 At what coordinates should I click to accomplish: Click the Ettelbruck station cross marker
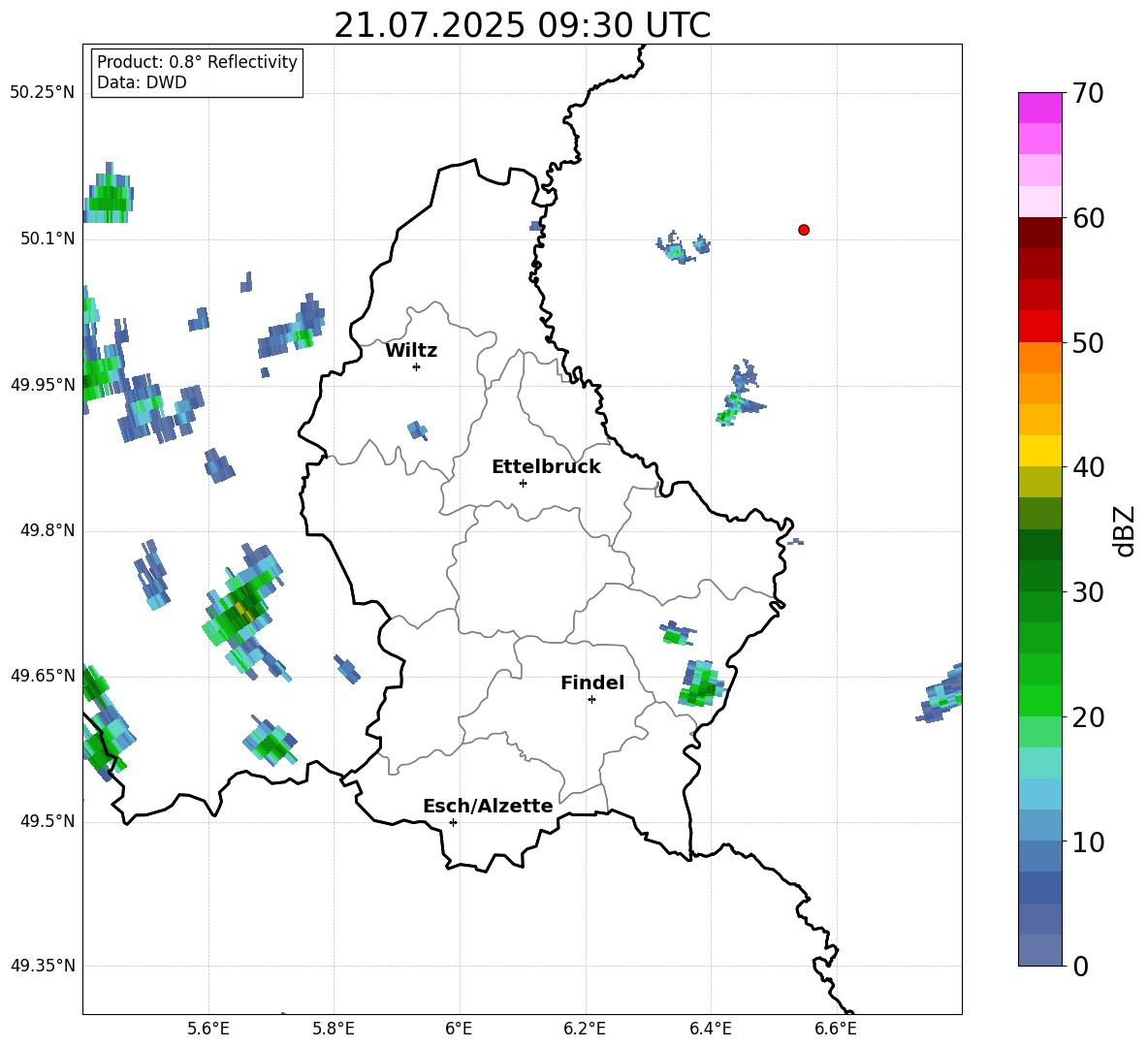523,483
